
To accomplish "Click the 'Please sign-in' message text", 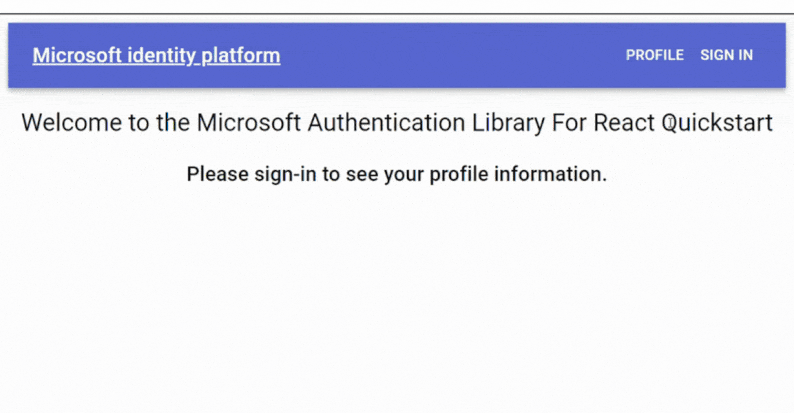I will point(397,174).
